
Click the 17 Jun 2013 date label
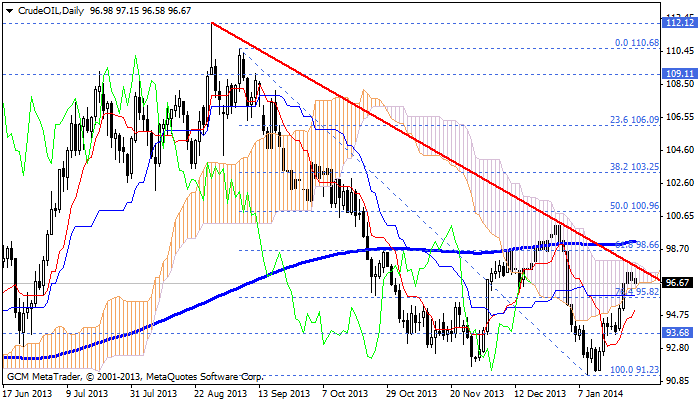click(29, 394)
